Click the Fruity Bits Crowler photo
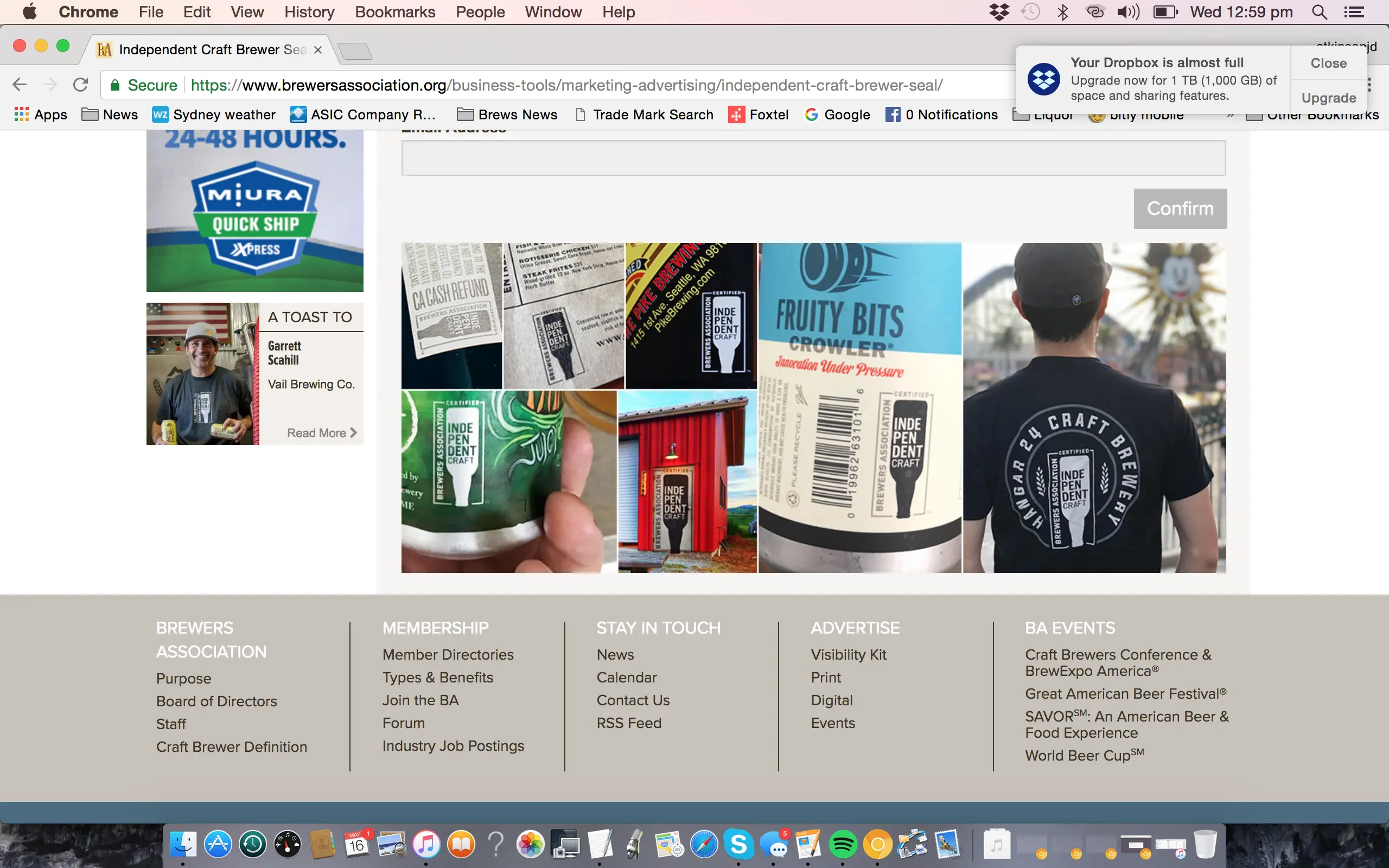Image resolution: width=1389 pixels, height=868 pixels. 860,407
